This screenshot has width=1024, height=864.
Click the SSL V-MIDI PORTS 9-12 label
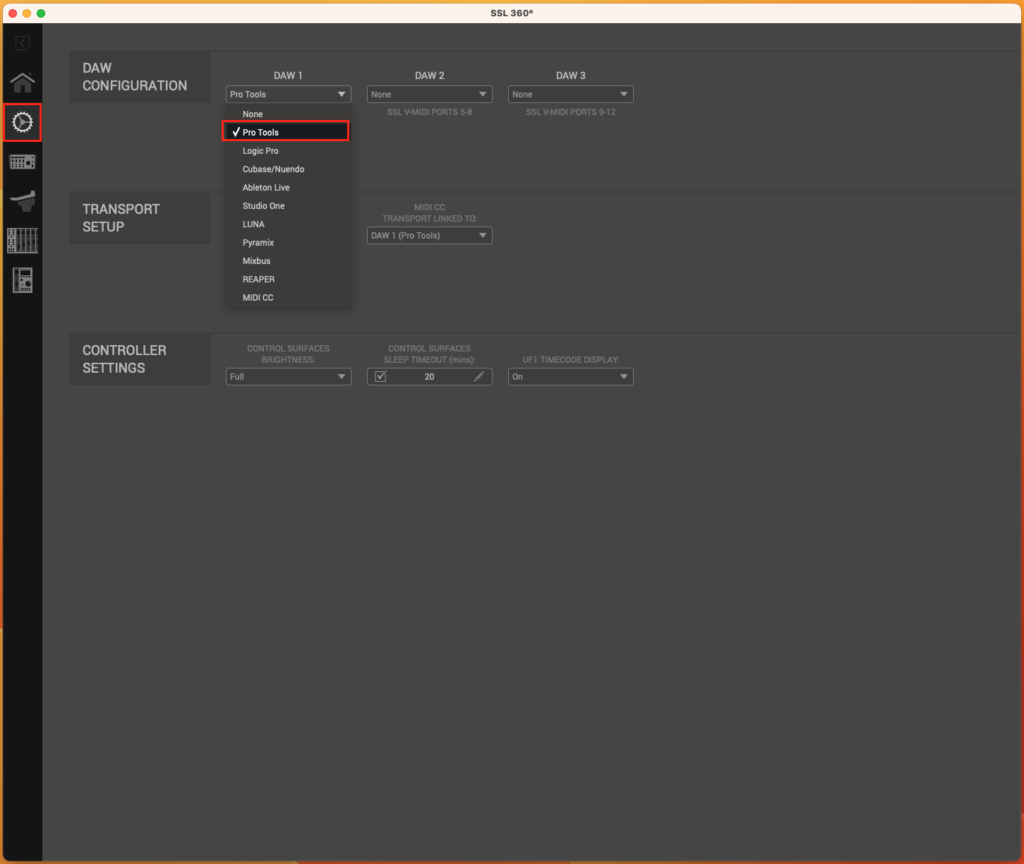coord(570,112)
